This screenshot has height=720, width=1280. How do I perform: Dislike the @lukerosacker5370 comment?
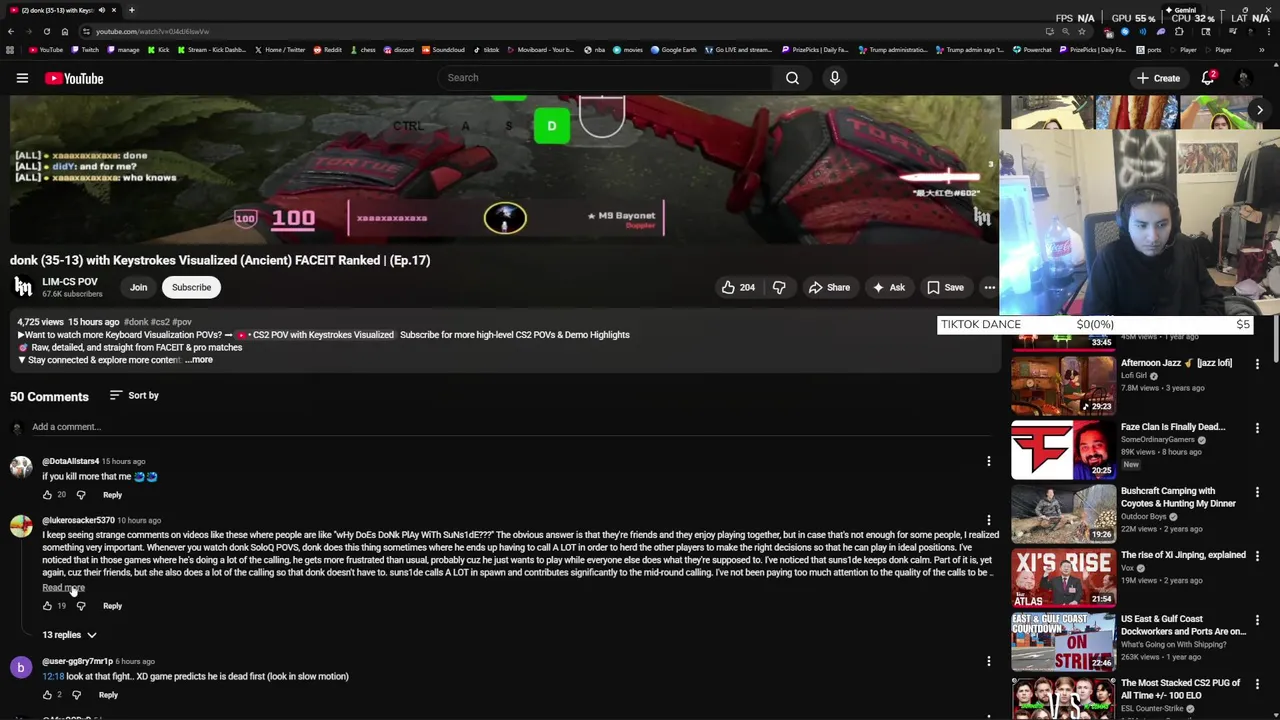pyautogui.click(x=81, y=606)
